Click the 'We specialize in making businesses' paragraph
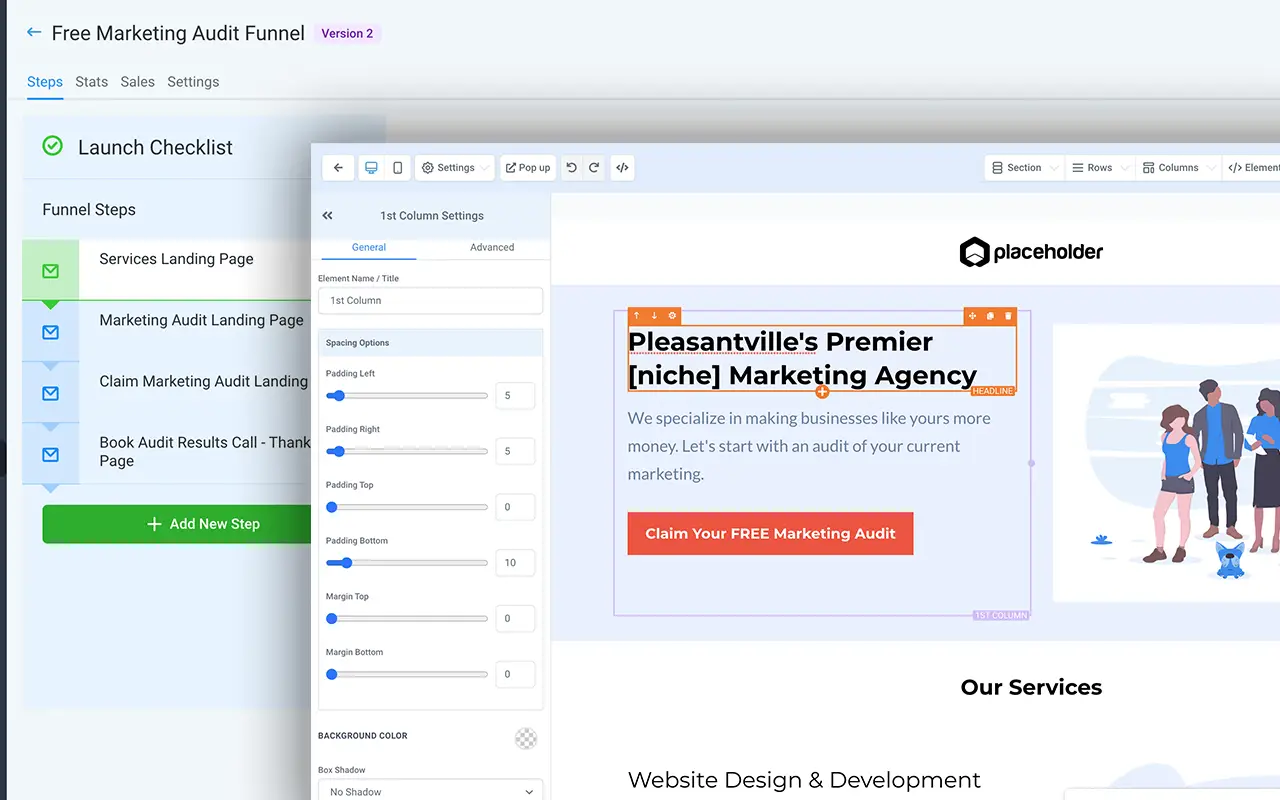1280x800 pixels. pyautogui.click(x=809, y=446)
